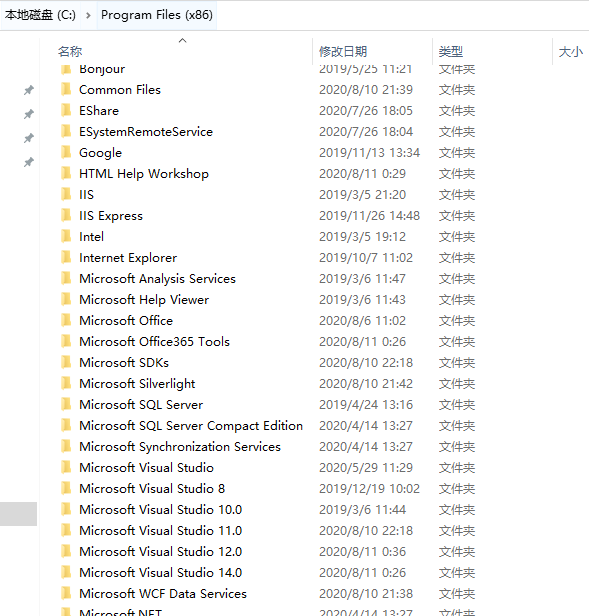Select the Microsoft Office folder name
The height and width of the screenshot is (616, 589).
pos(126,321)
